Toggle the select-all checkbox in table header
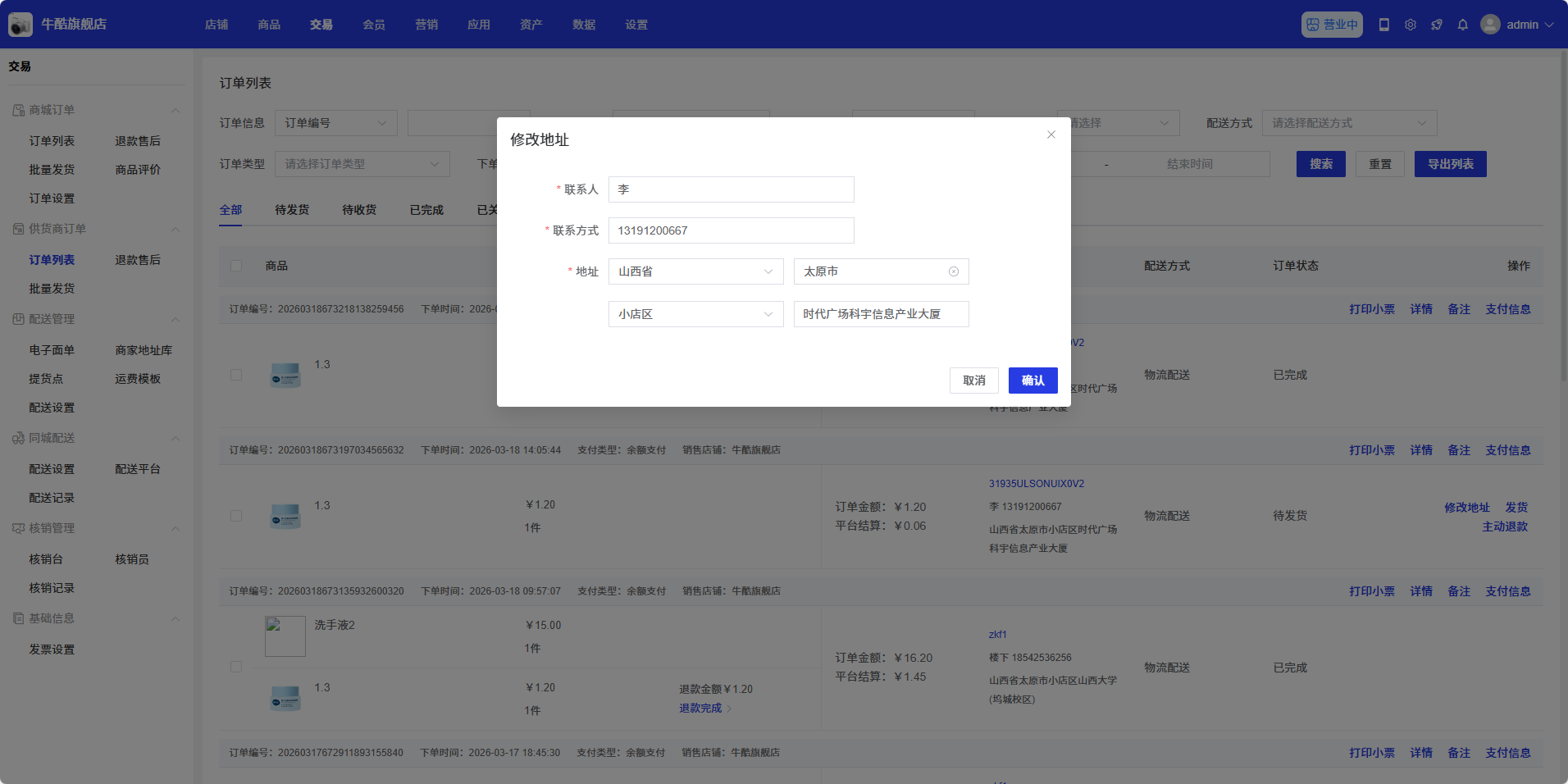The image size is (1568, 784). 236,266
